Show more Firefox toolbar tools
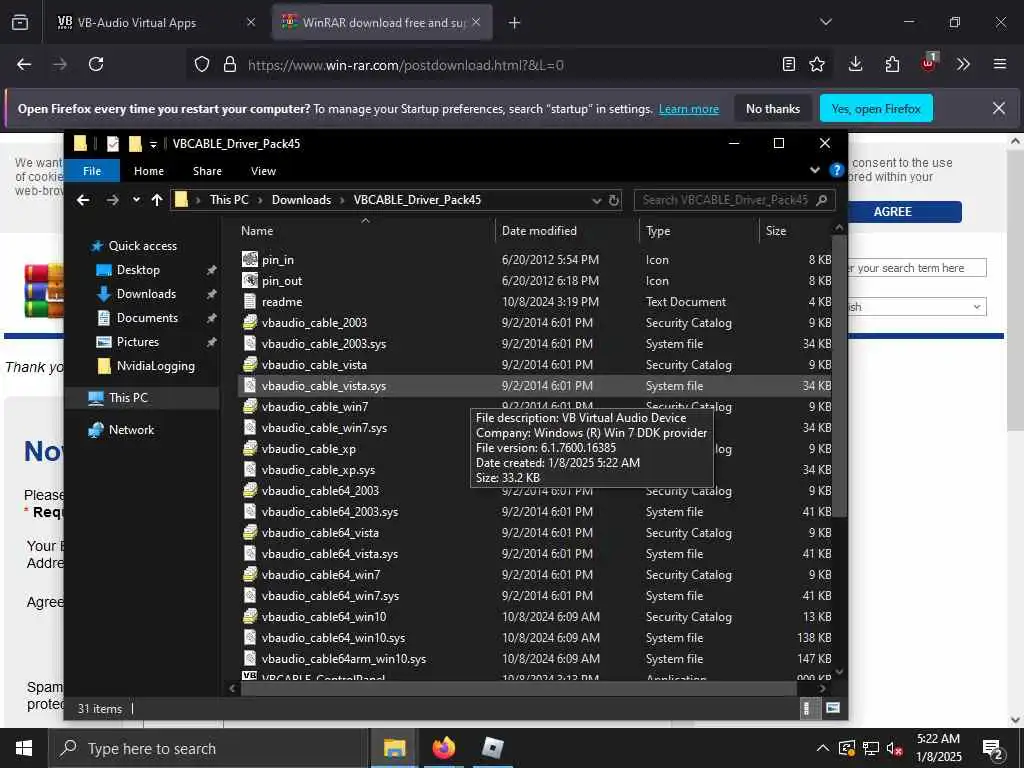This screenshot has width=1024, height=768. pyautogui.click(x=964, y=64)
